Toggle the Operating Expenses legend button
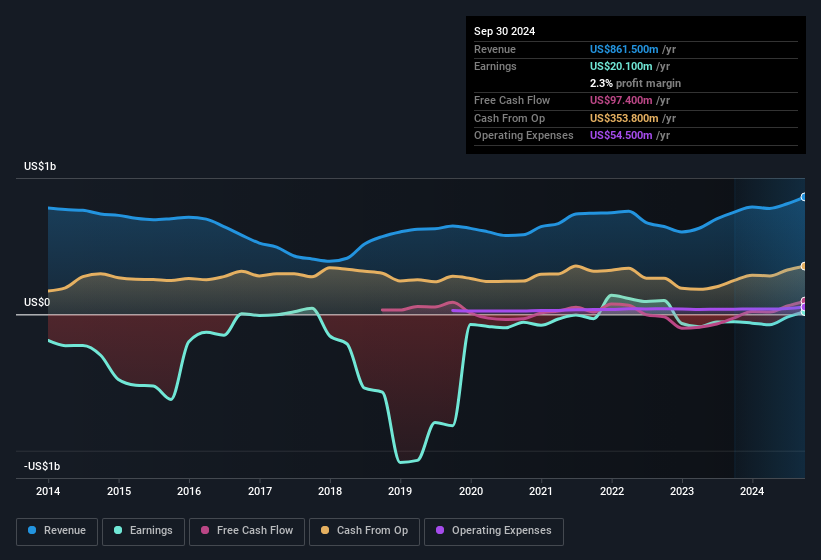The image size is (821, 560). (494, 531)
